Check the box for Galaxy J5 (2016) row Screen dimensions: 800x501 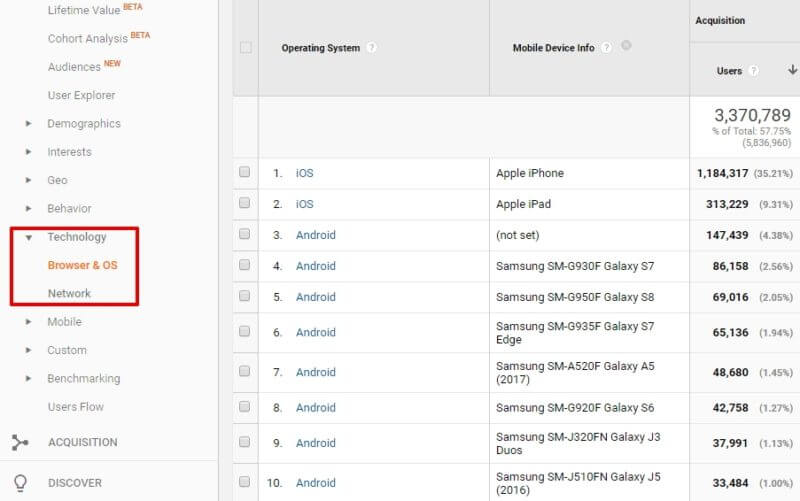tap(245, 482)
